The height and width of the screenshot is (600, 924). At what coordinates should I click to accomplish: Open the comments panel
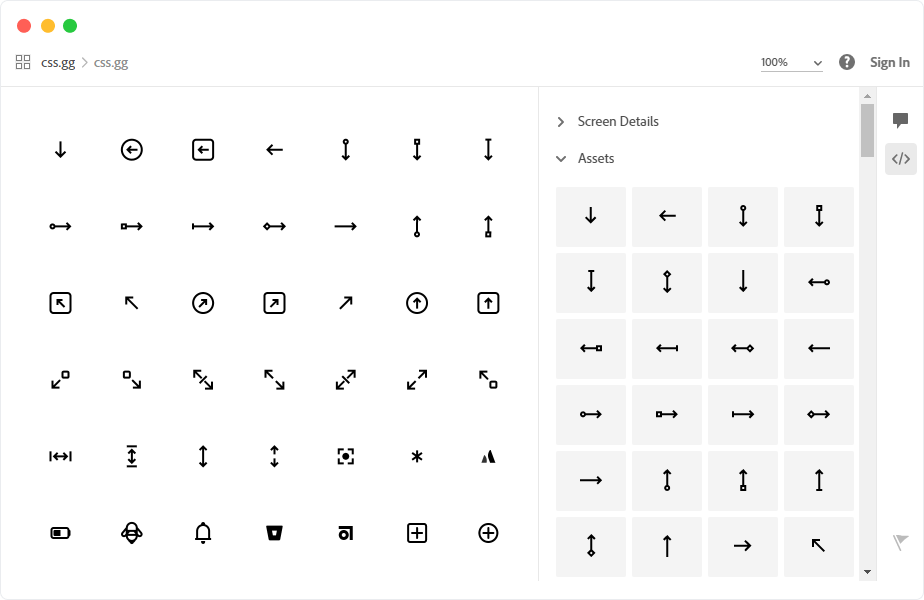[901, 120]
